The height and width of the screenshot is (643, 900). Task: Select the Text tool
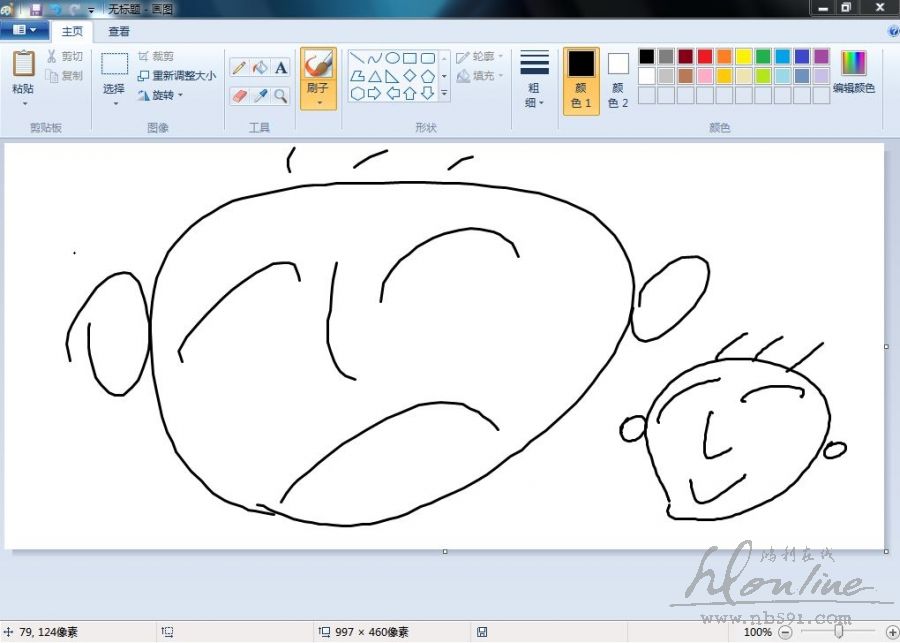281,68
